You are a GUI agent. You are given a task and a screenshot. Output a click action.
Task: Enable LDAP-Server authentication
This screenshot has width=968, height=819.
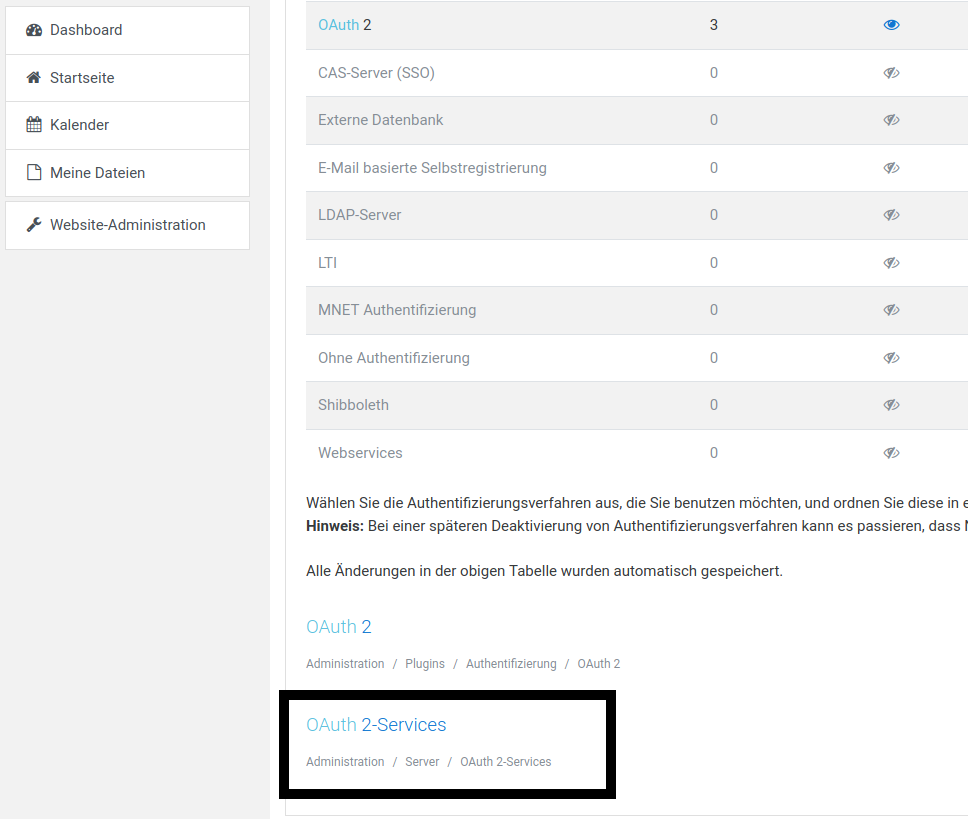pos(892,215)
